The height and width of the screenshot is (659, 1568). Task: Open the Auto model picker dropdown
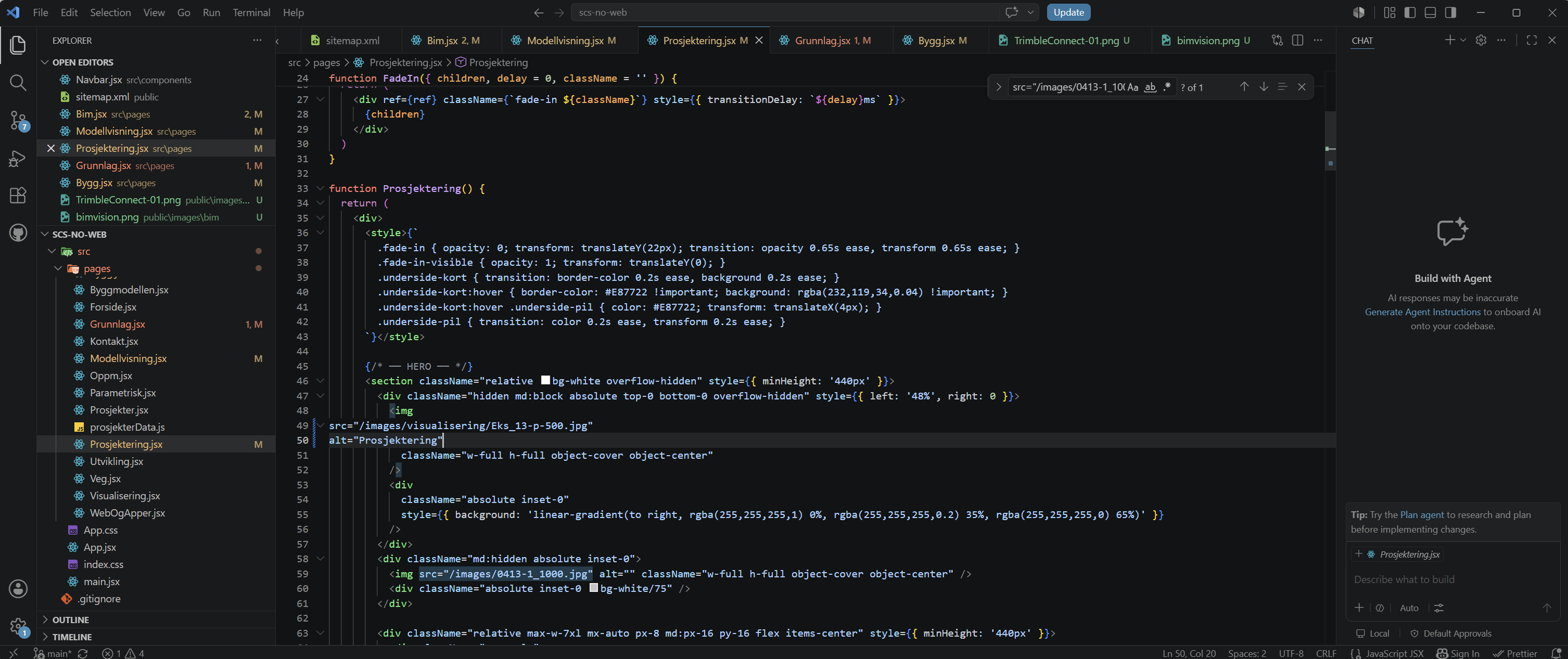(1409, 608)
